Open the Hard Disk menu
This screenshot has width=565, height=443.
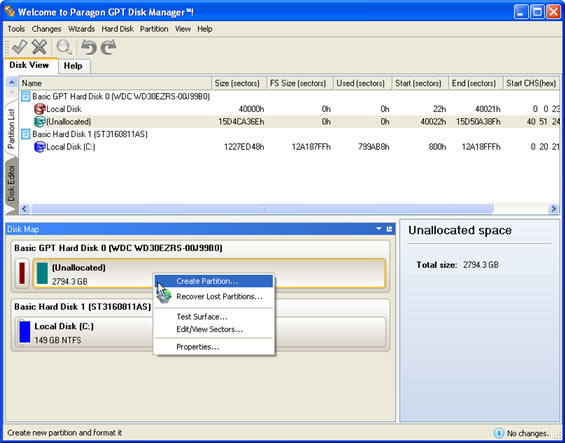pyautogui.click(x=117, y=29)
